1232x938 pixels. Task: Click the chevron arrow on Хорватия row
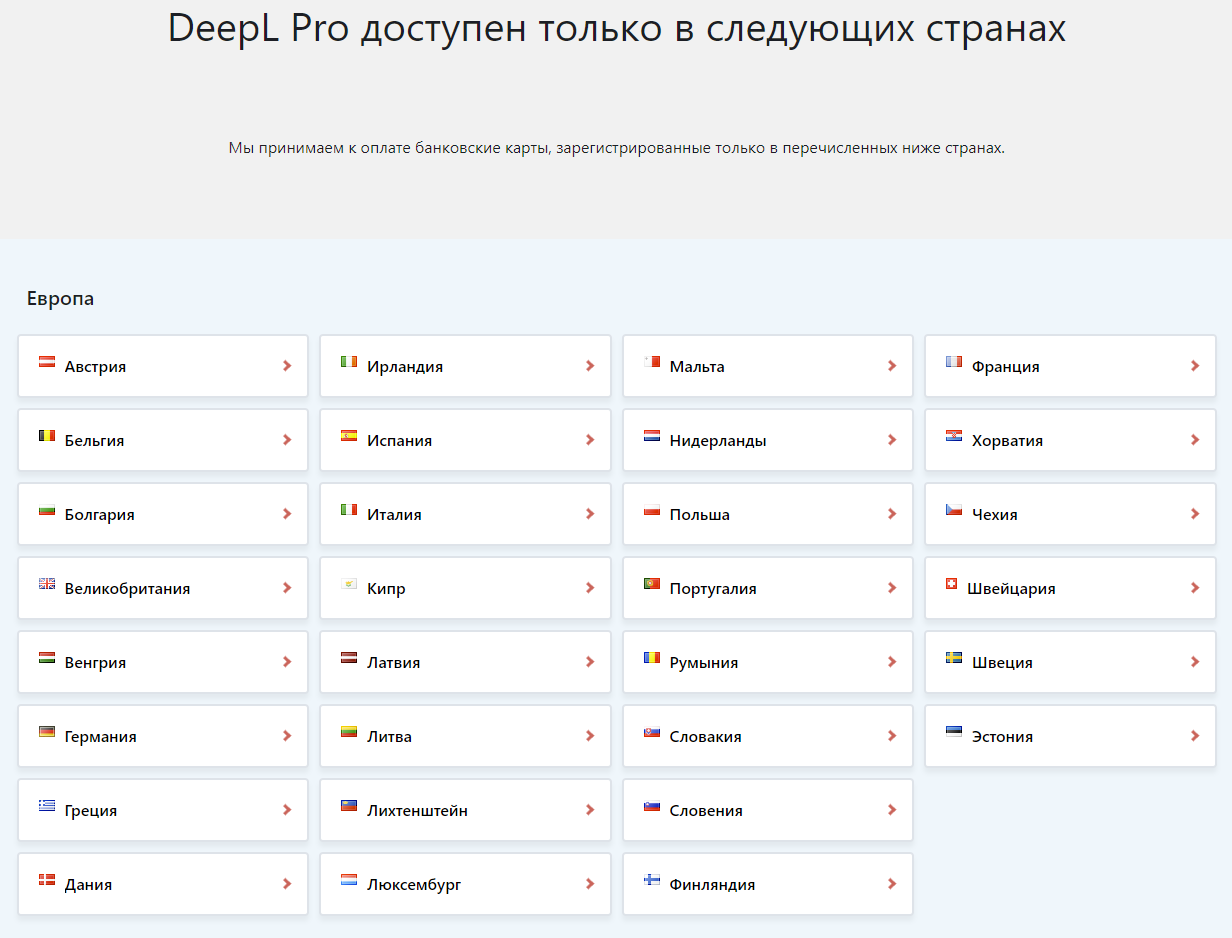point(1195,440)
